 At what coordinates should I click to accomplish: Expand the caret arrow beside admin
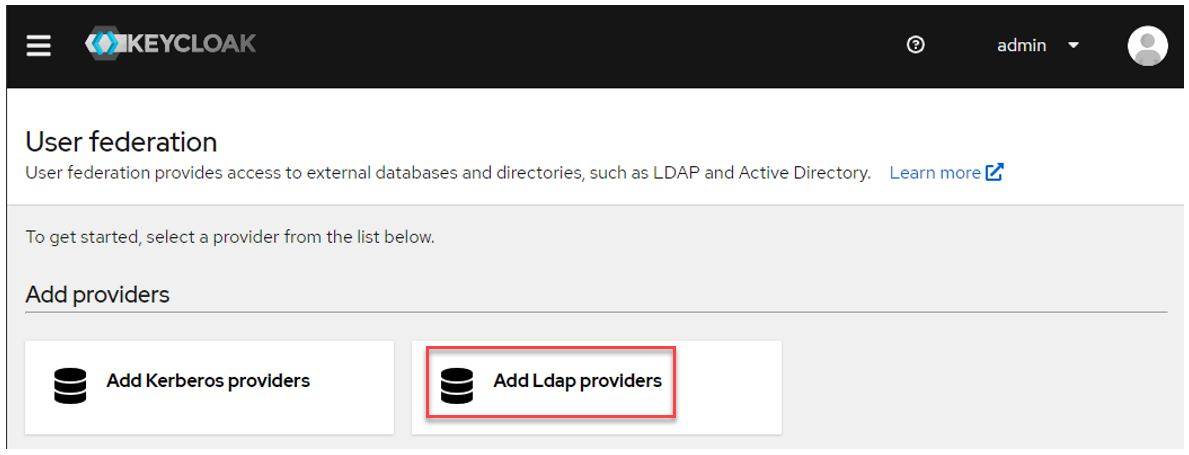point(1073,46)
